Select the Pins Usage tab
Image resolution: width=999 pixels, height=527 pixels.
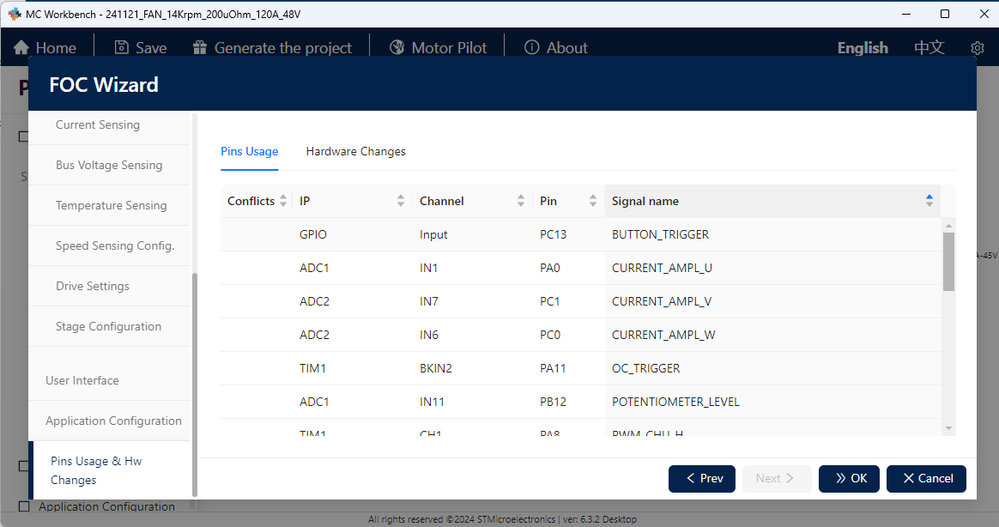click(x=249, y=152)
